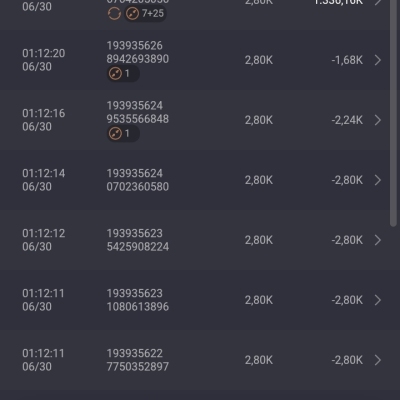Click the circular badge icon under 9535566848
Image resolution: width=400 pixels, height=400 pixels.
115,133
